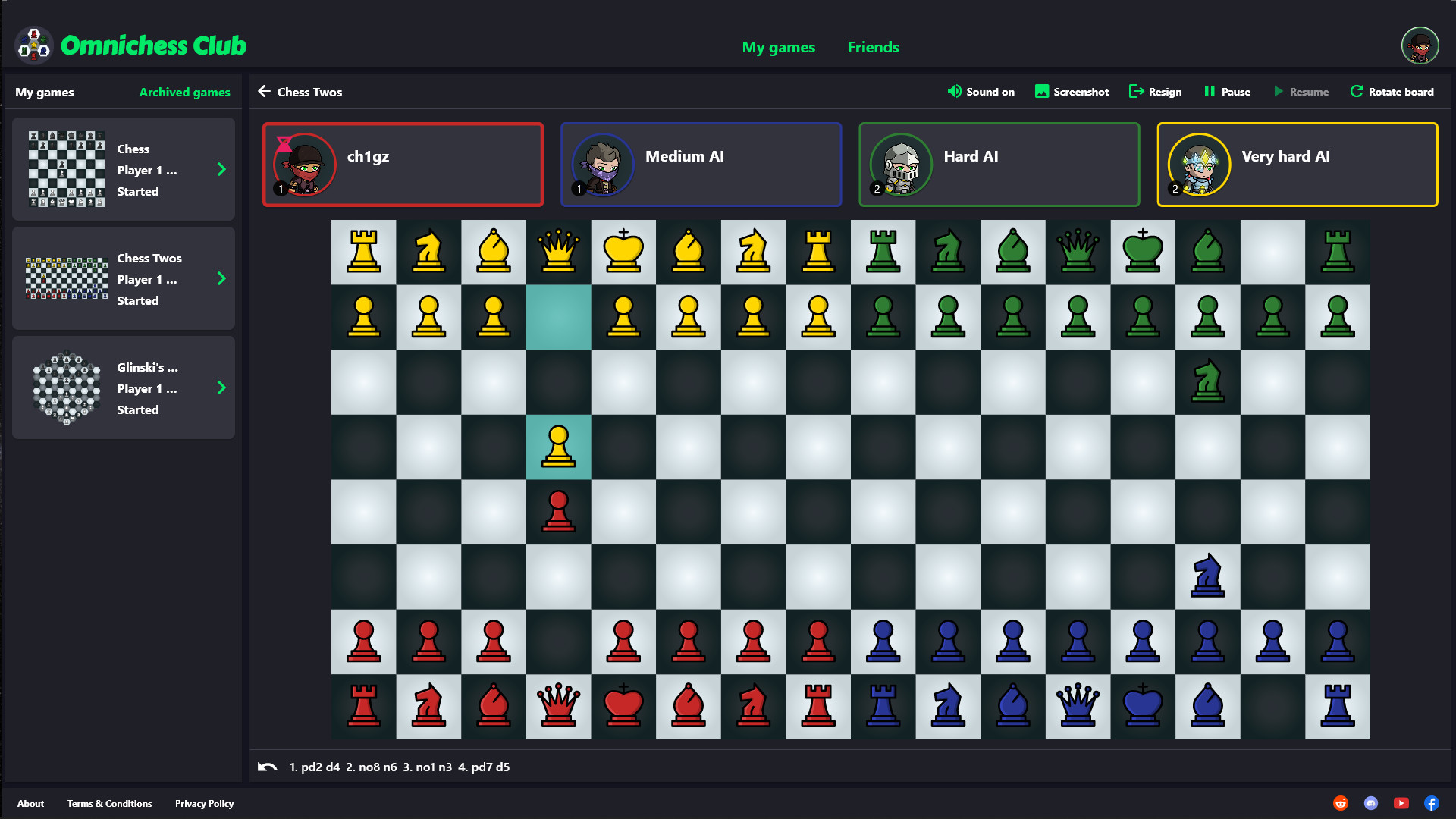Open My games from the navigation bar

tap(779, 47)
